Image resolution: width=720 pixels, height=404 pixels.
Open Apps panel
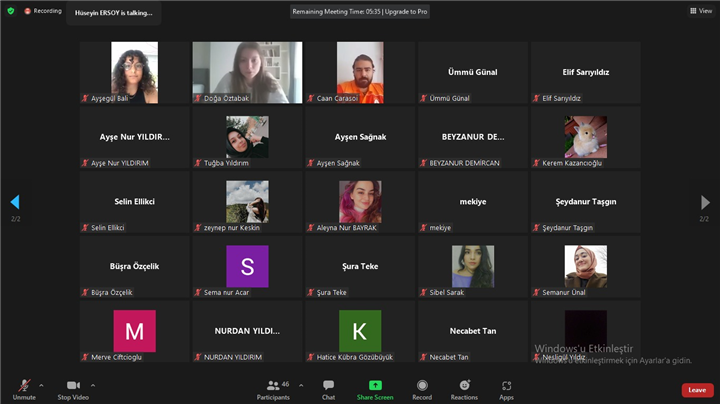tap(506, 390)
